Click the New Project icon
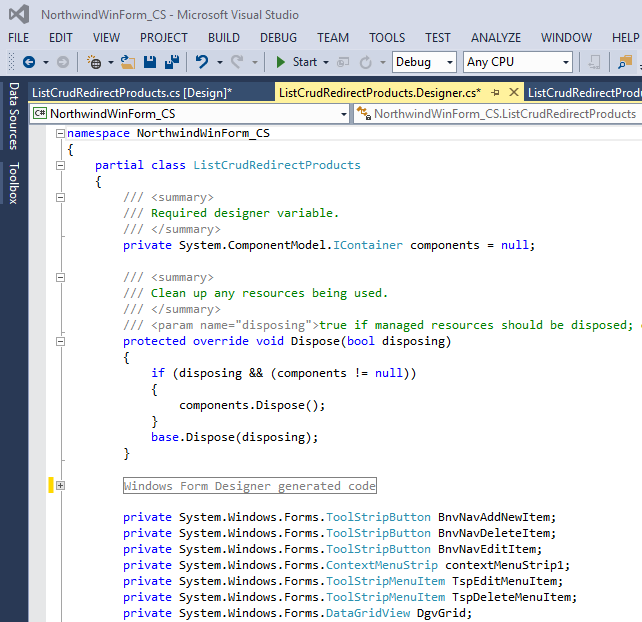642x622 pixels. pos(94,62)
